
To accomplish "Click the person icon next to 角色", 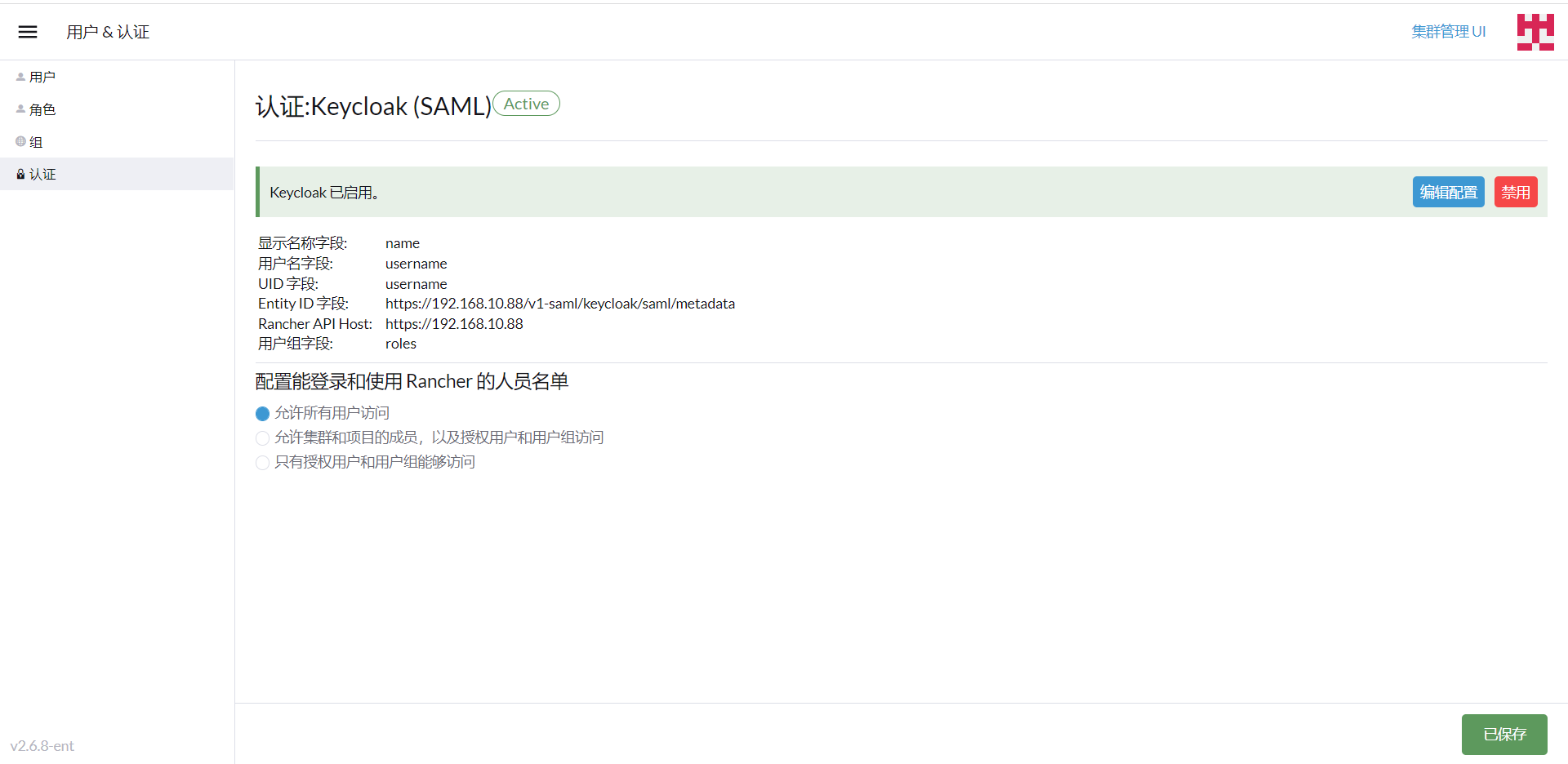I will (x=20, y=109).
